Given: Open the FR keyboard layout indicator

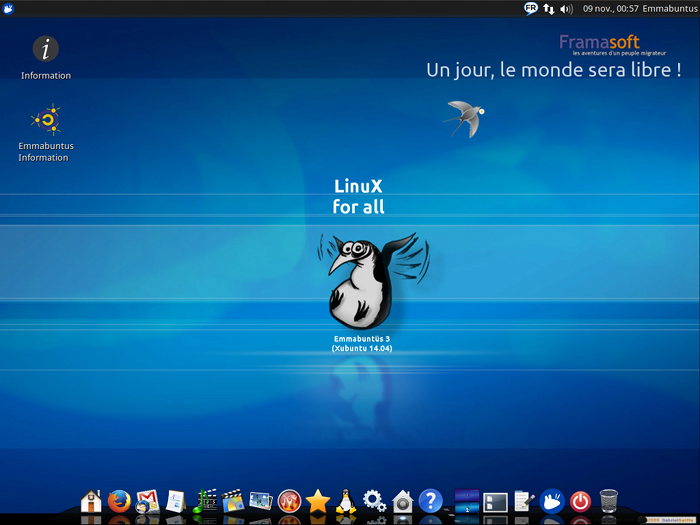Looking at the screenshot, I should [x=531, y=9].
